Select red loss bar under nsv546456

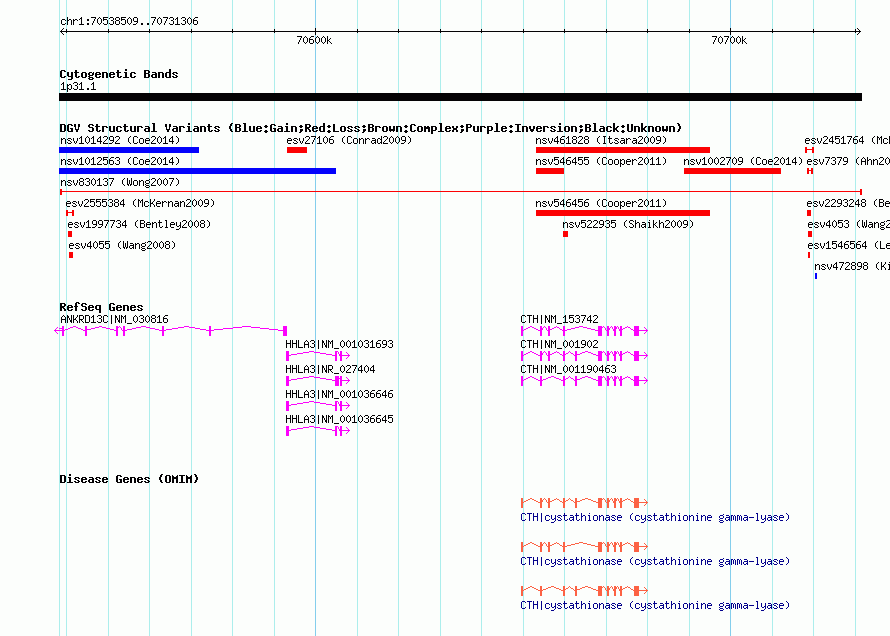point(623,213)
